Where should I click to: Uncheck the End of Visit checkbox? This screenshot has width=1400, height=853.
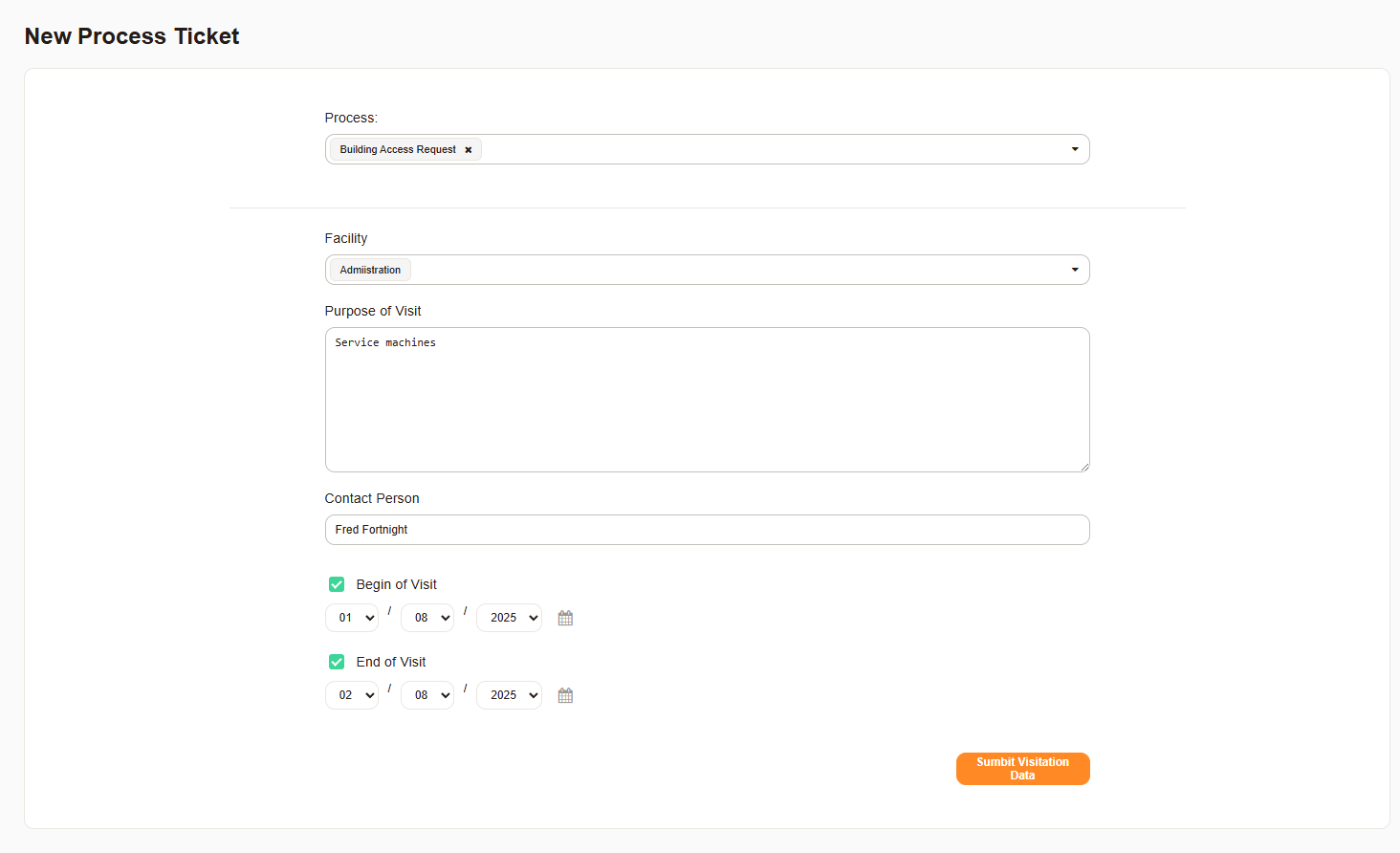click(336, 661)
